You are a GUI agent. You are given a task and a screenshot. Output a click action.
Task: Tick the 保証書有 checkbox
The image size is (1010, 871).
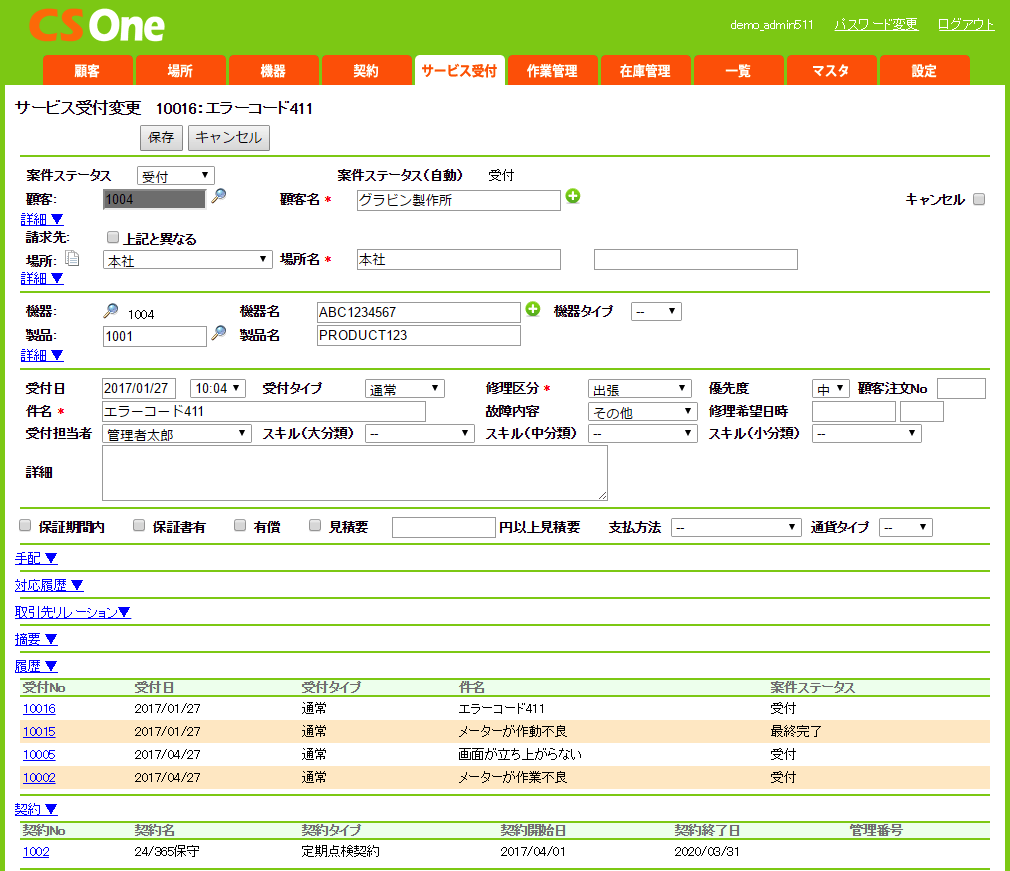tap(138, 525)
